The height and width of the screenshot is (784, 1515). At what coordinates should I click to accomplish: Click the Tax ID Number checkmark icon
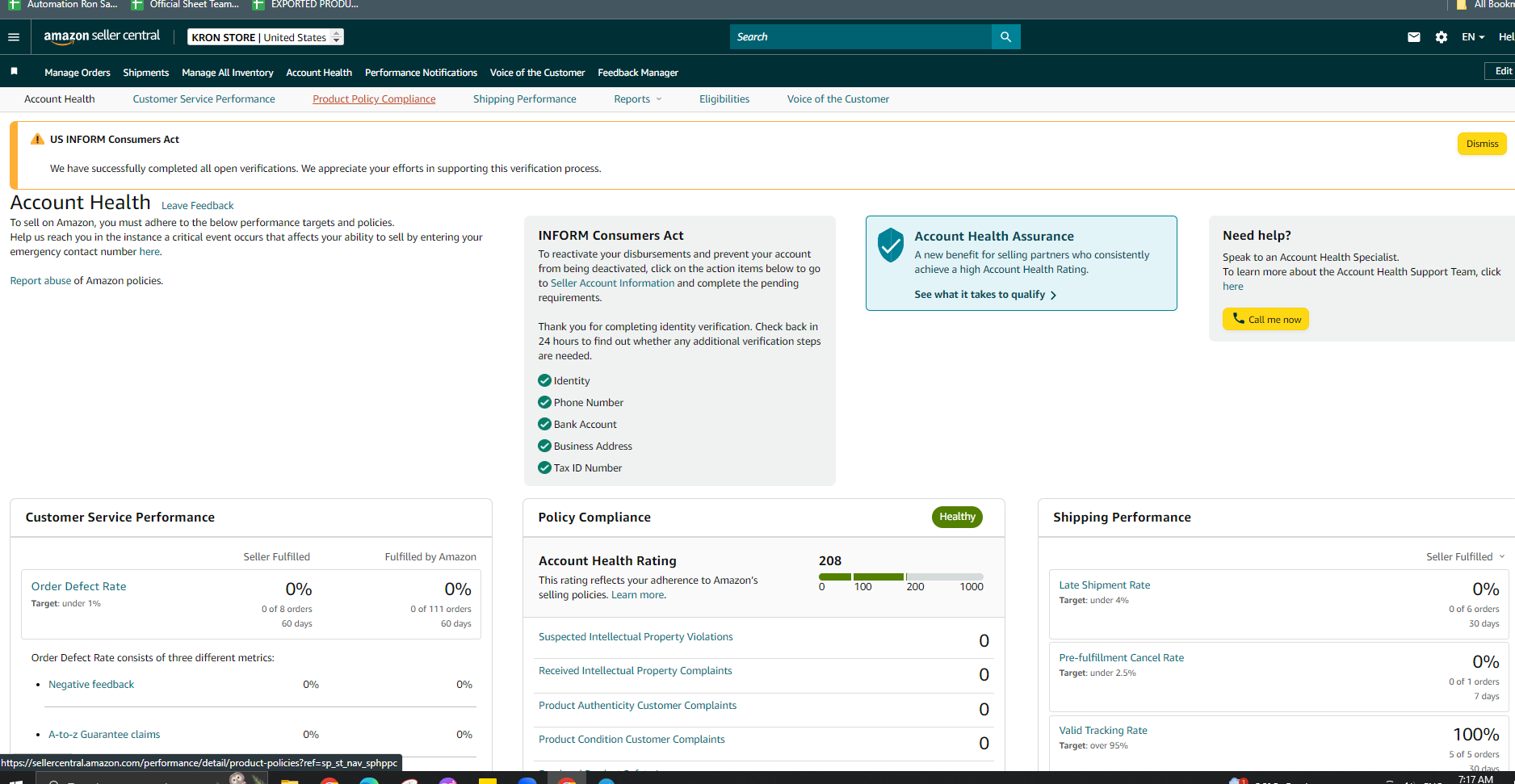point(544,467)
